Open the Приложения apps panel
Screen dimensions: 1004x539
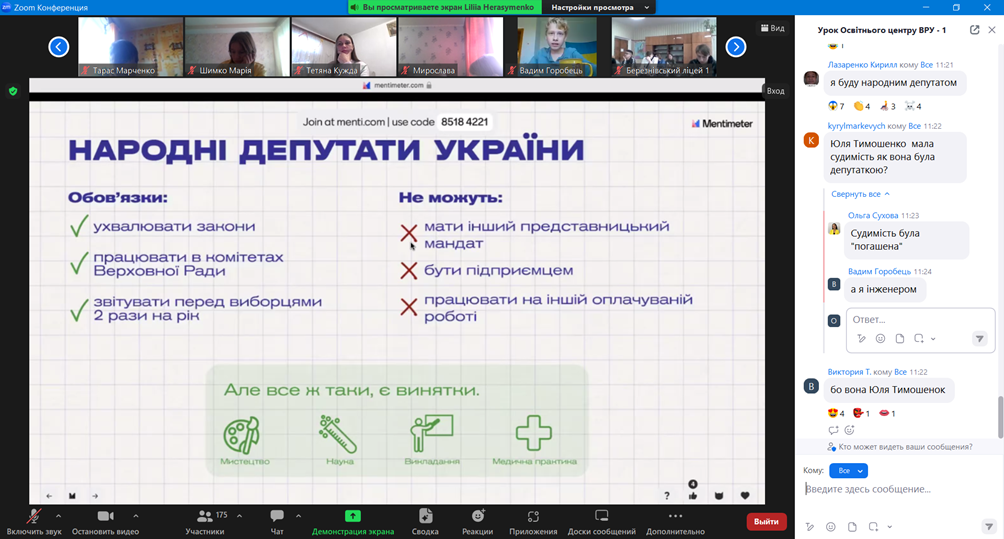pos(533,519)
